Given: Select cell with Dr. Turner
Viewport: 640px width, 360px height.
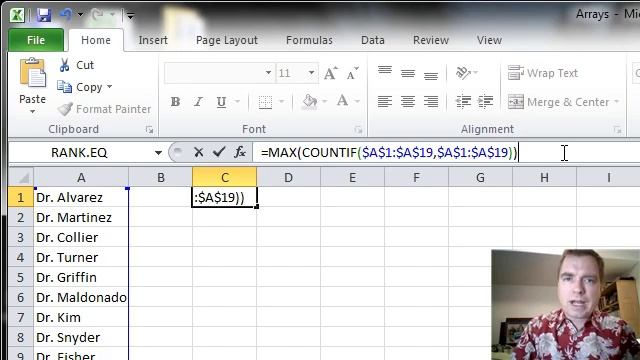Looking at the screenshot, I should (81, 258).
